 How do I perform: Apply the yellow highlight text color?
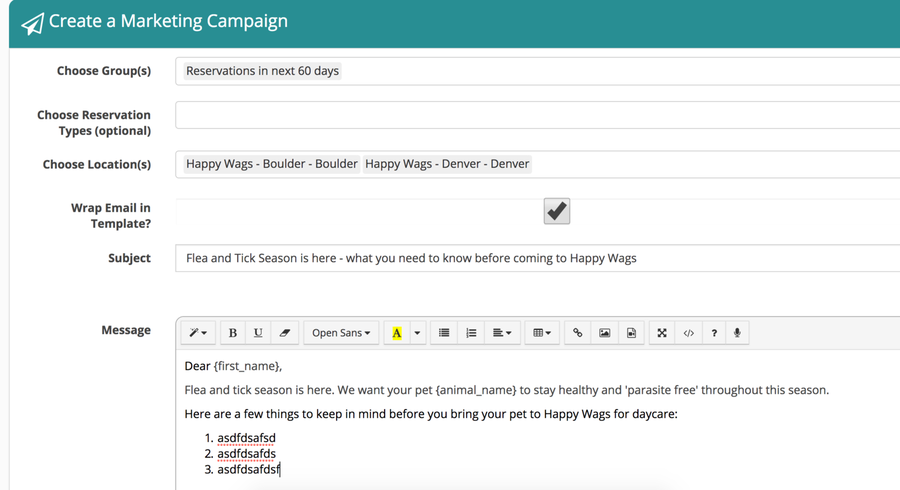tap(397, 333)
